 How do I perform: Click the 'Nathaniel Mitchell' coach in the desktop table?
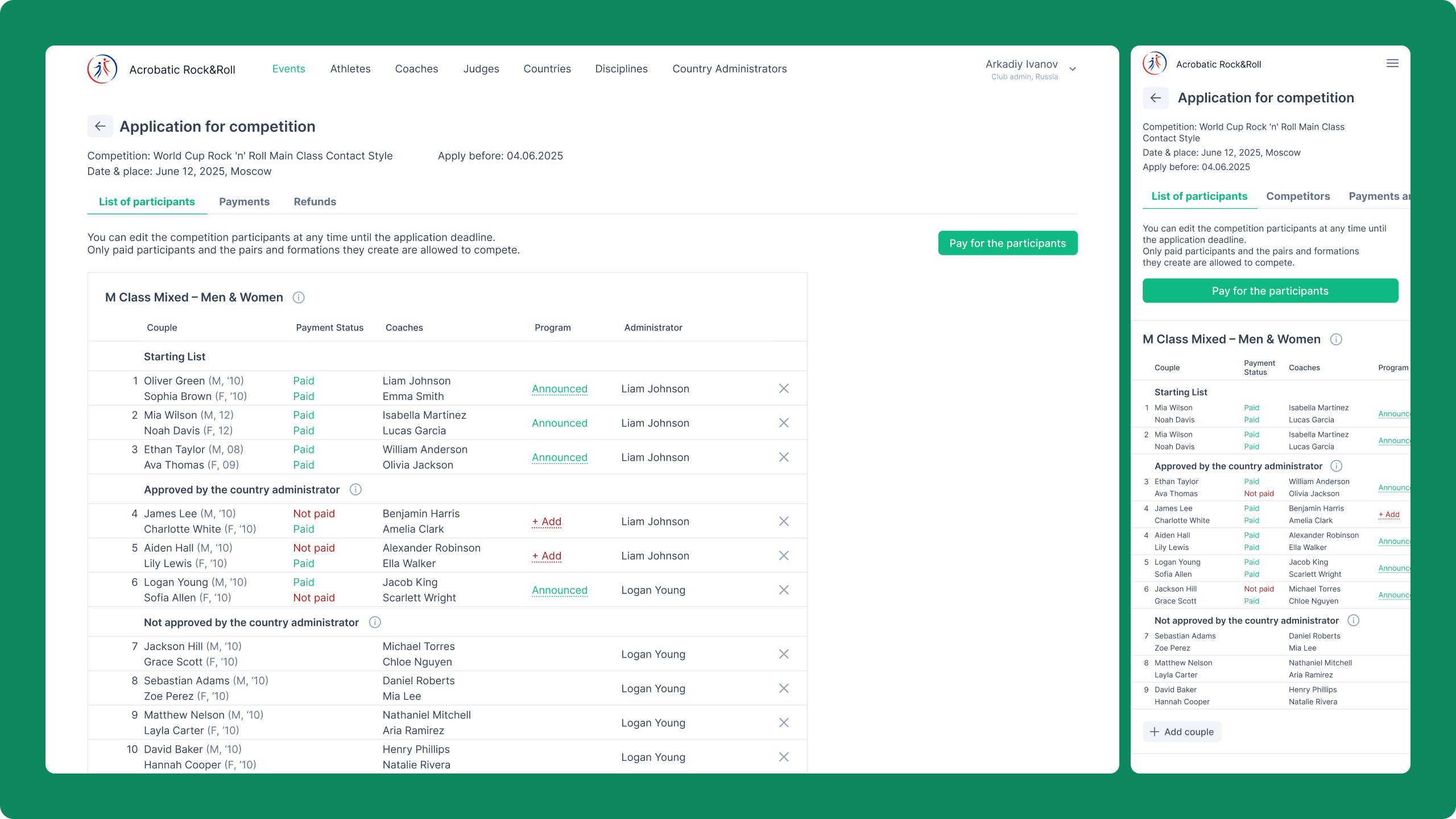[427, 715]
